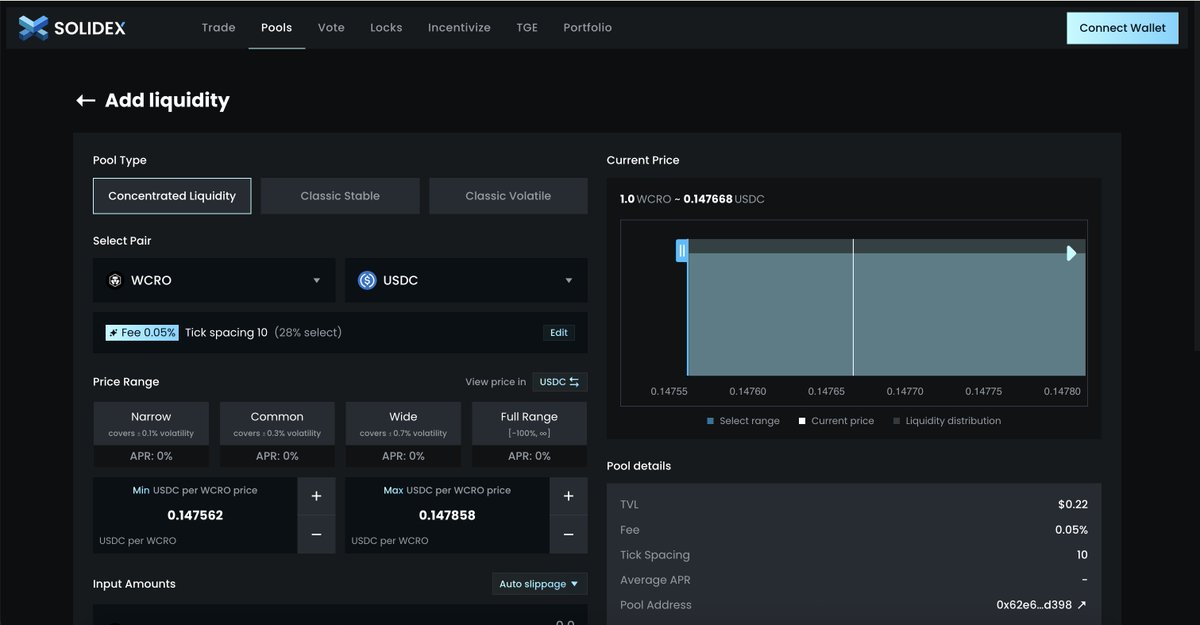
Task: Click the Average APR row
Action: click(853, 580)
